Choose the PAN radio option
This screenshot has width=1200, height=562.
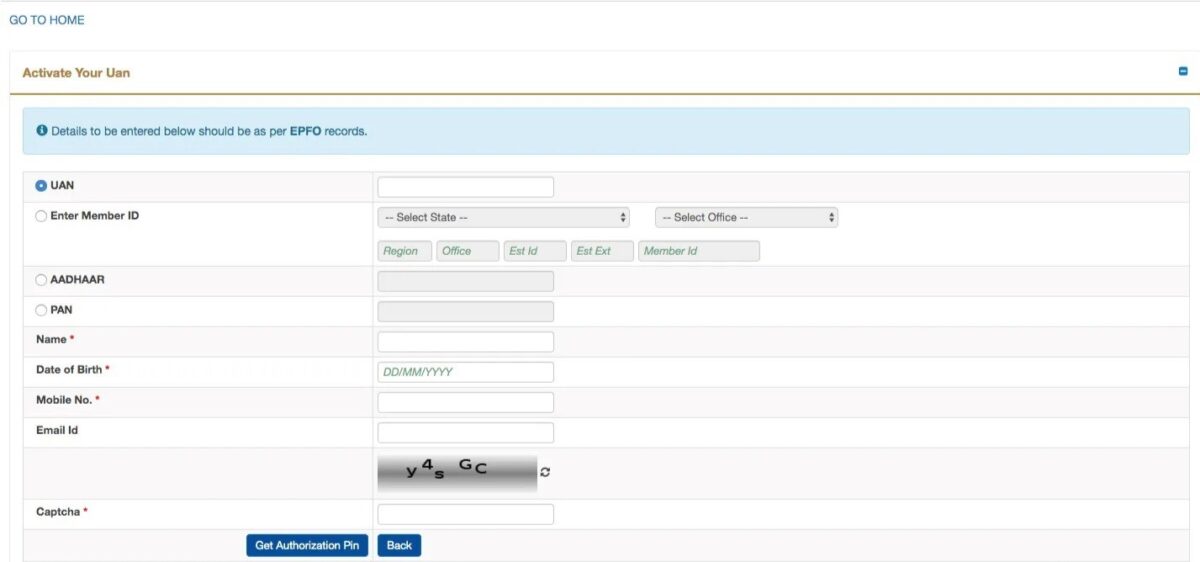(x=41, y=310)
